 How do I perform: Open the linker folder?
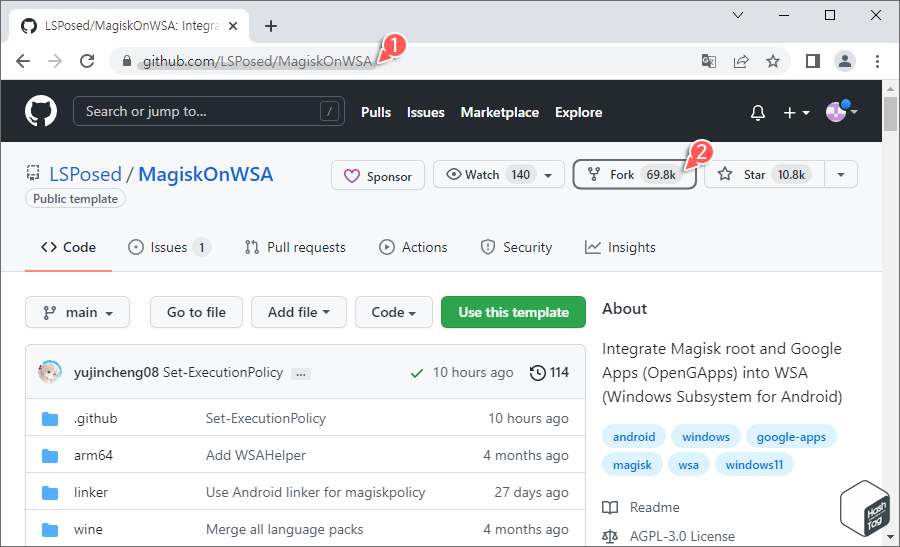click(91, 492)
